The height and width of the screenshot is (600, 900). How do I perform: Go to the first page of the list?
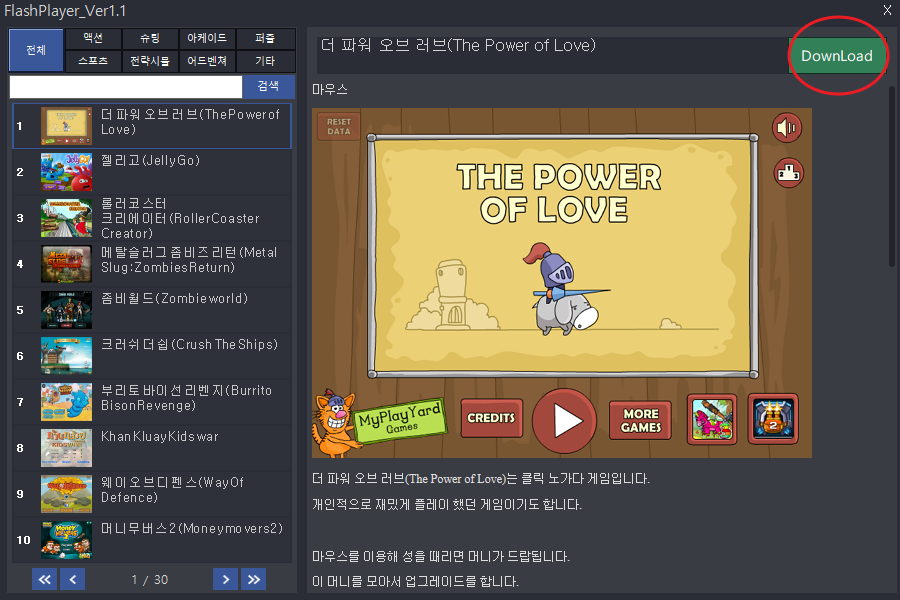click(x=44, y=579)
